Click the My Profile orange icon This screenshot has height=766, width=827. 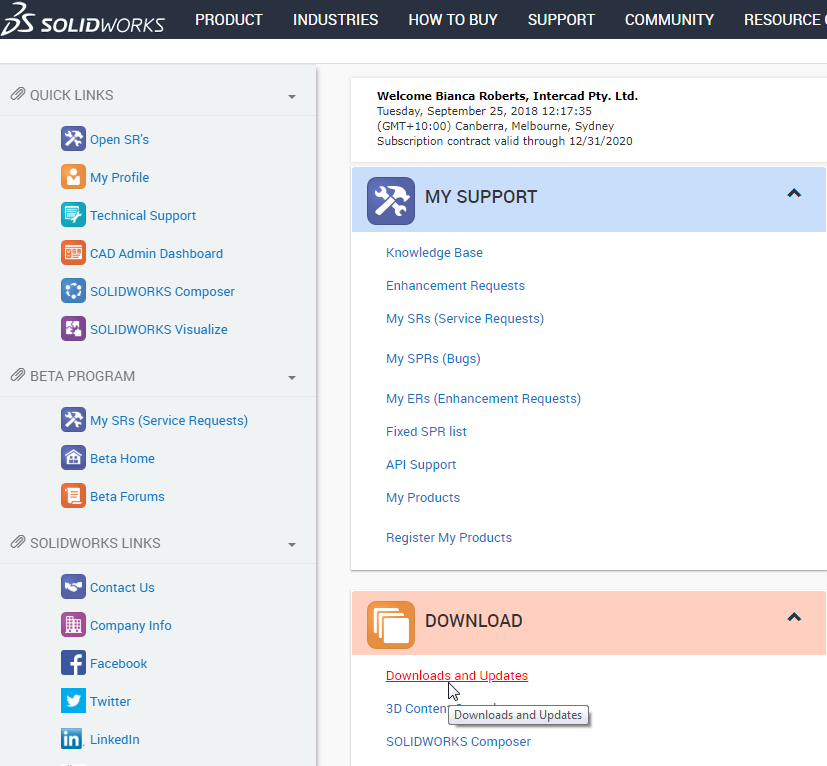click(x=73, y=177)
